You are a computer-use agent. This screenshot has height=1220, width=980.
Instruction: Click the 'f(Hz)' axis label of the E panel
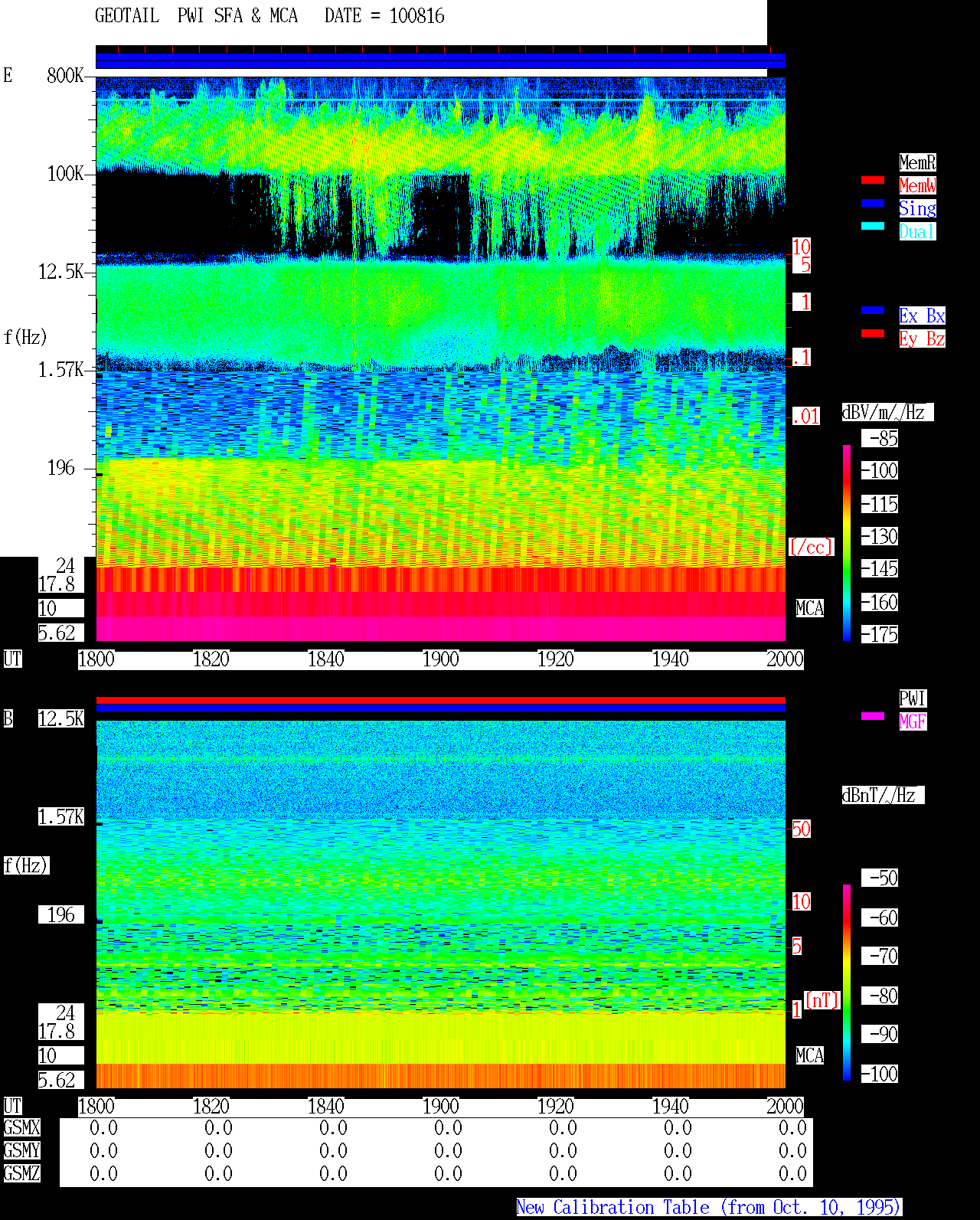pos(25,337)
